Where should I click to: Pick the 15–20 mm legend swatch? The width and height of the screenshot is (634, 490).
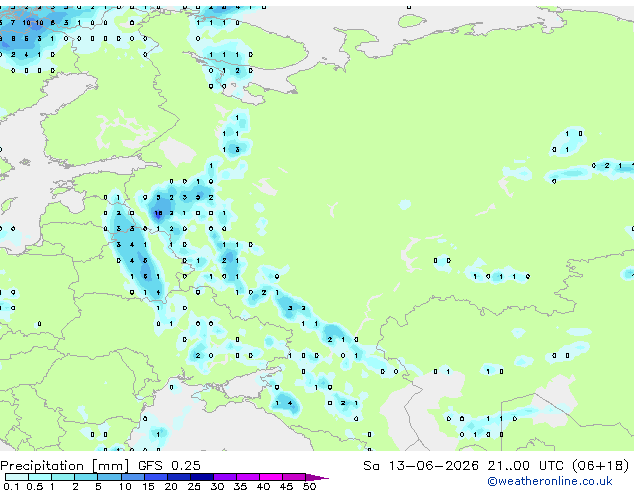156,477
